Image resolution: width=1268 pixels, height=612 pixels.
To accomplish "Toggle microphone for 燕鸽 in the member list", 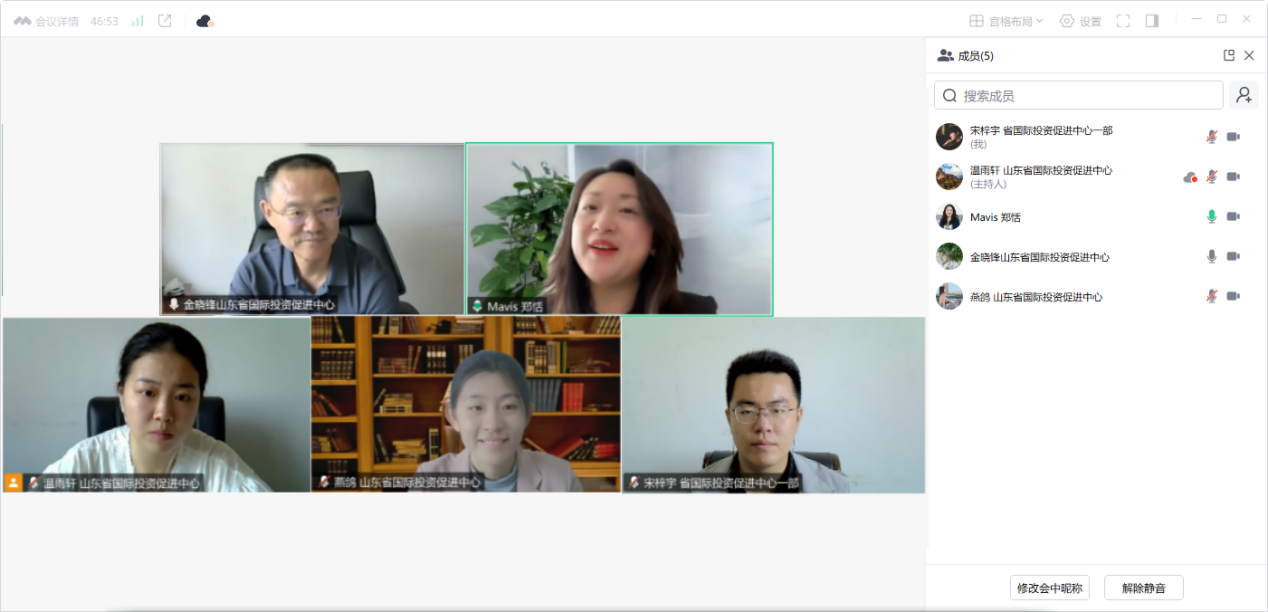I will click(1212, 297).
